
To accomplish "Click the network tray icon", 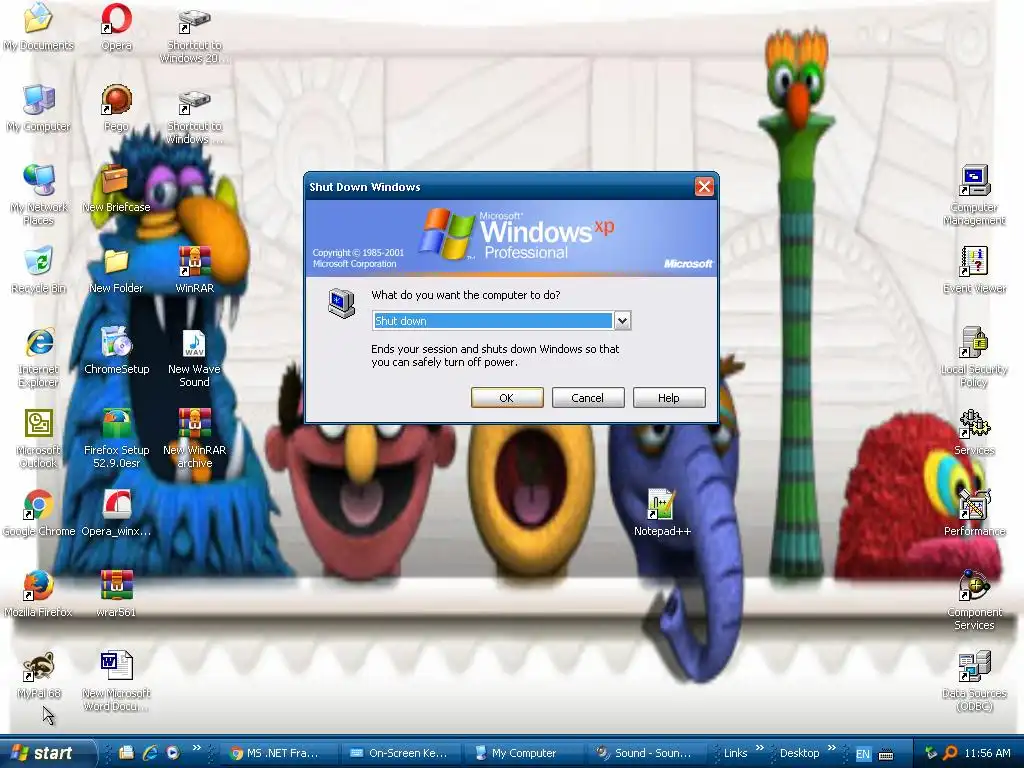I will [x=931, y=753].
